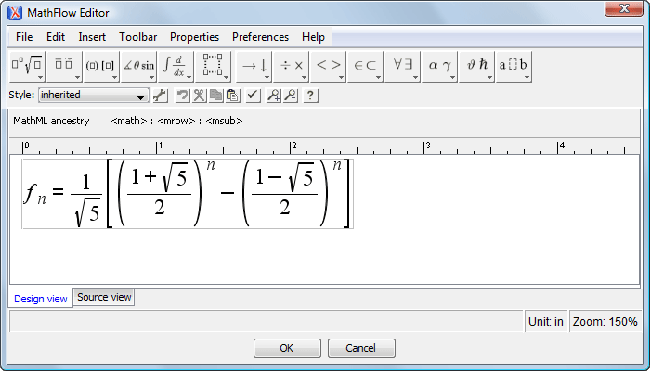
Task: Click the scissors cut icon
Action: [199, 96]
